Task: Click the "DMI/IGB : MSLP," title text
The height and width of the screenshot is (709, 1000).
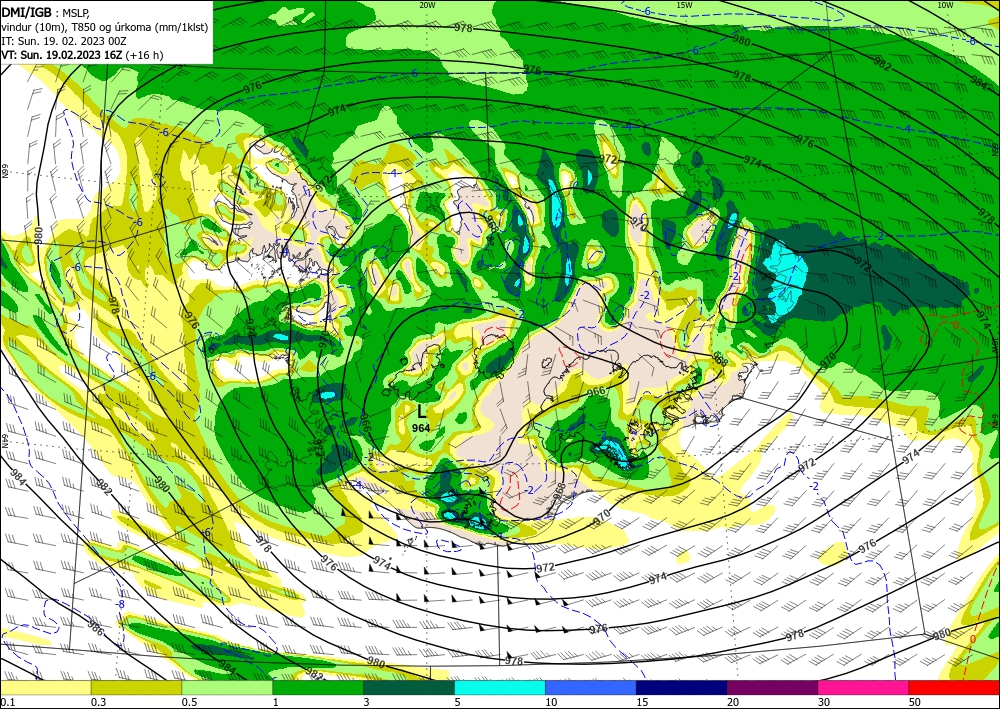Action: 45,12
